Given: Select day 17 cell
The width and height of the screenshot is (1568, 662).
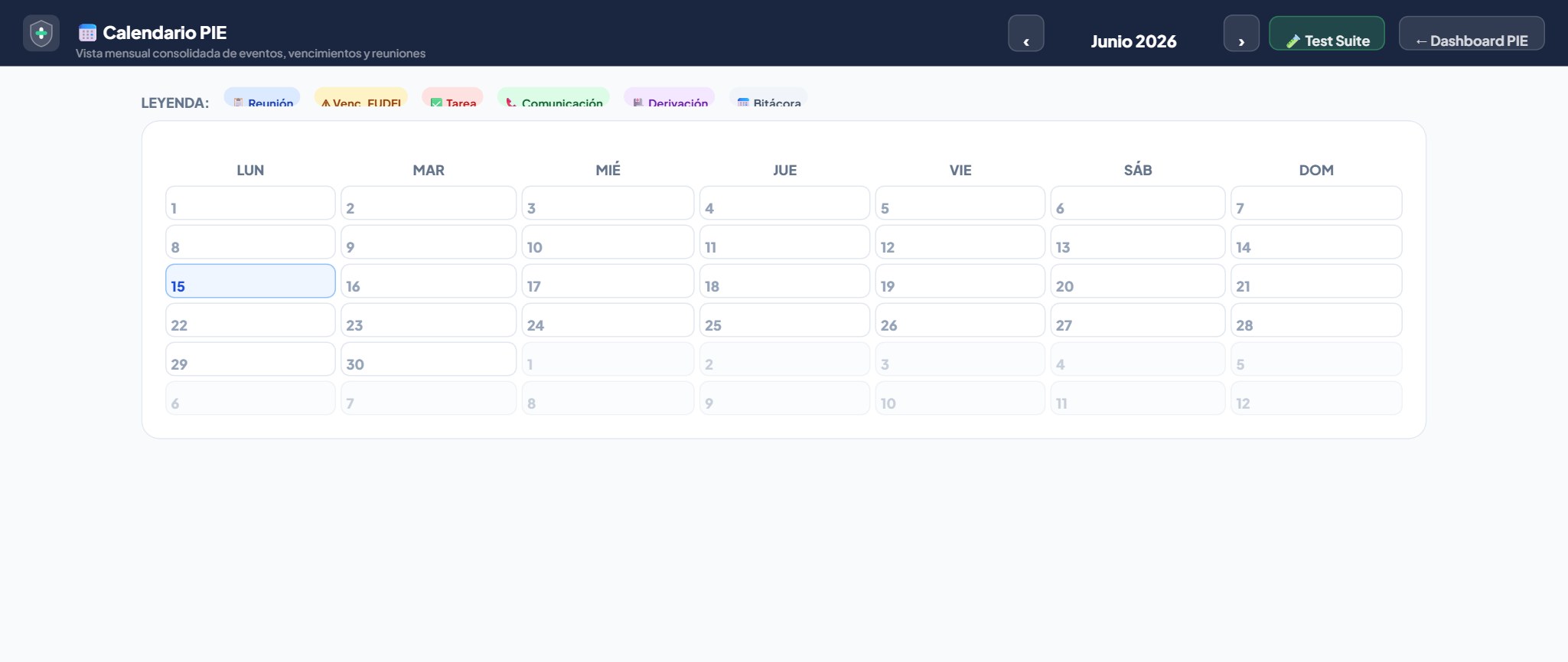Looking at the screenshot, I should point(608,281).
